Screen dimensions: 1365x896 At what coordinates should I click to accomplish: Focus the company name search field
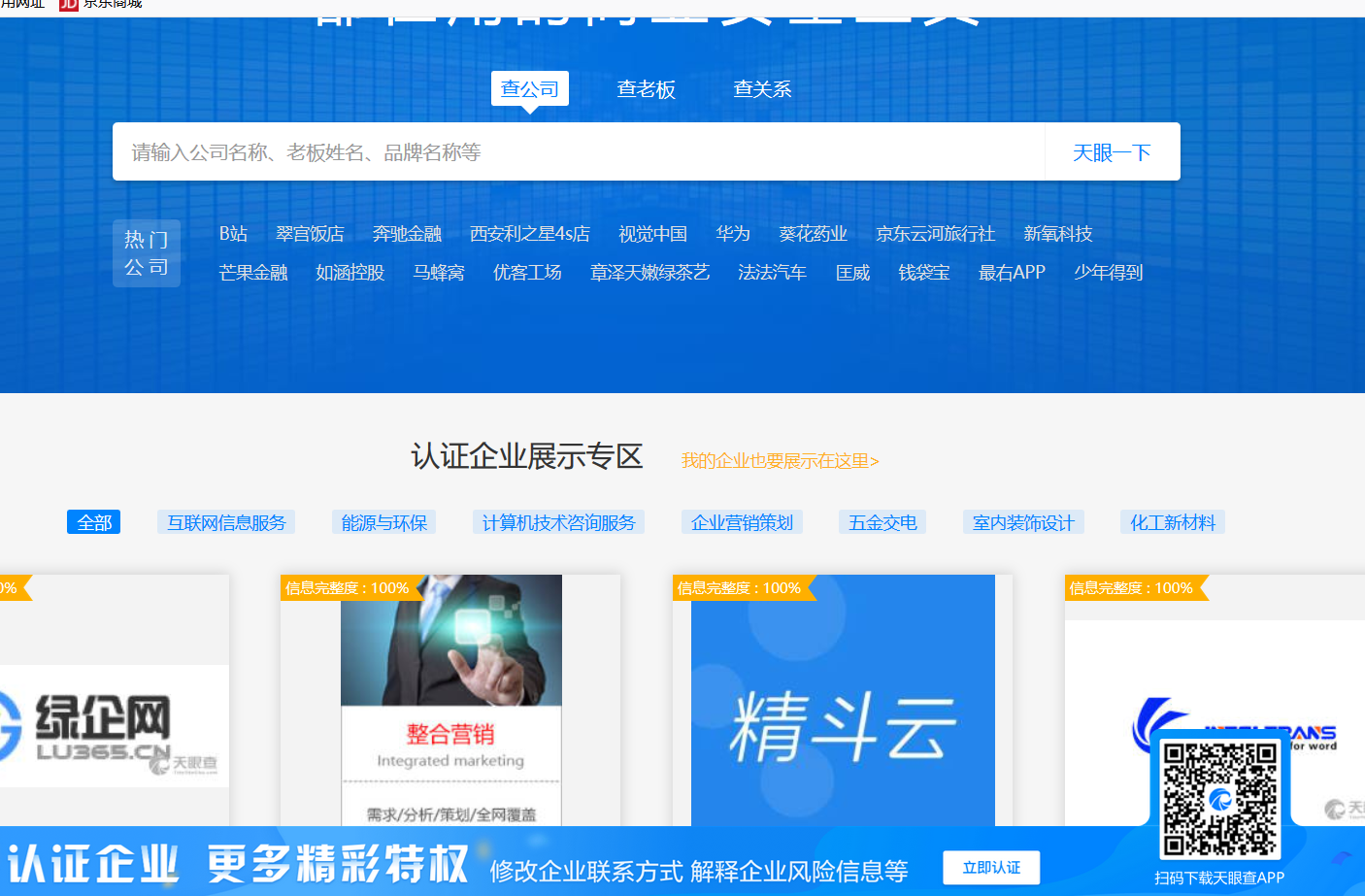coord(579,151)
